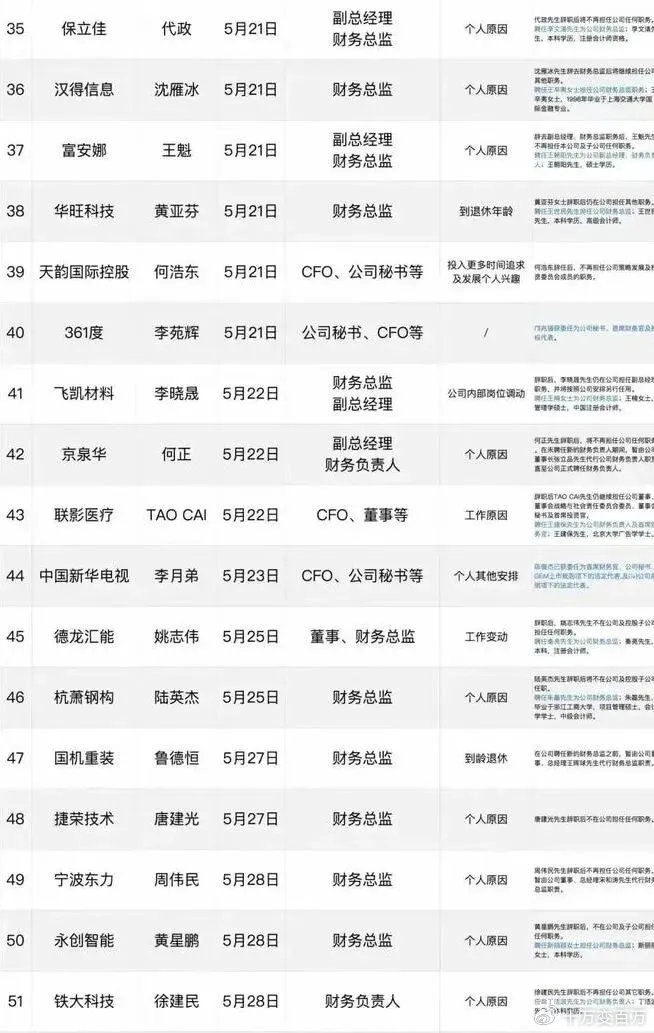This screenshot has height=1033, width=654.
Task: Click the name 代政
Action: (x=177, y=29)
